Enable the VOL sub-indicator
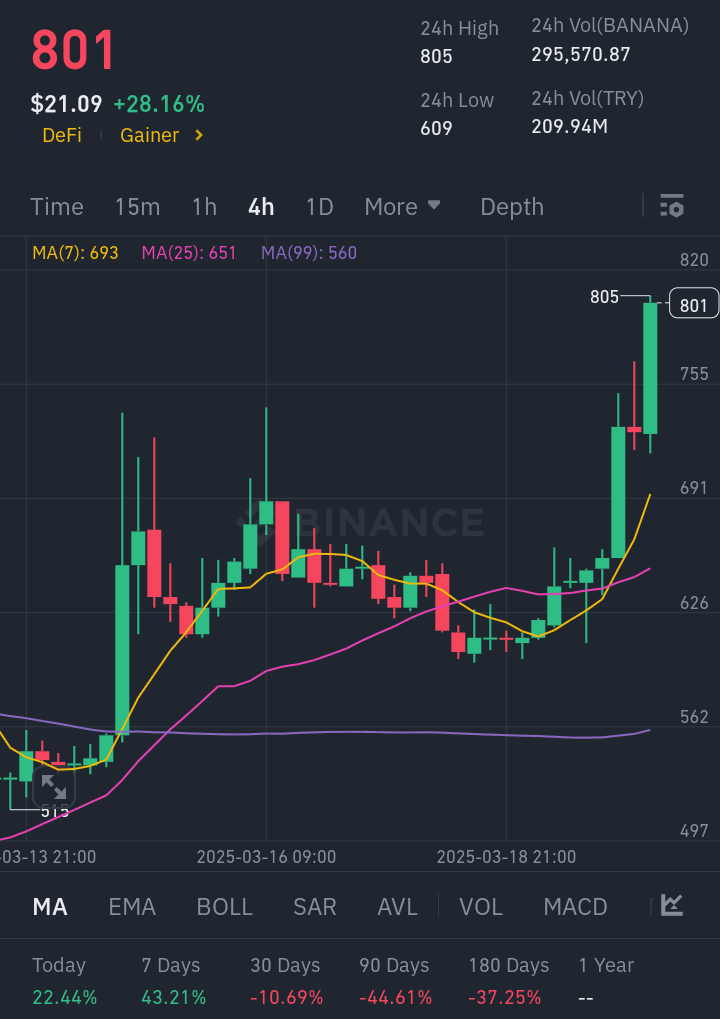This screenshot has width=720, height=1019. pos(481,907)
